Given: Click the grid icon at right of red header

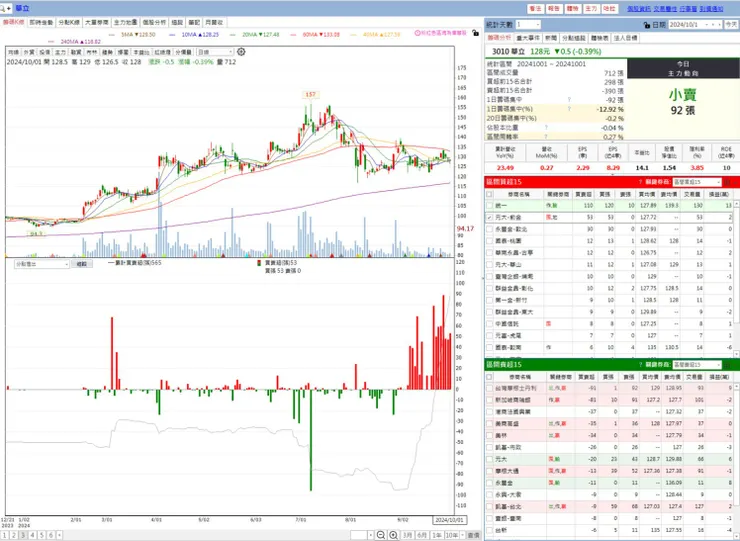Looking at the screenshot, I should [x=727, y=182].
